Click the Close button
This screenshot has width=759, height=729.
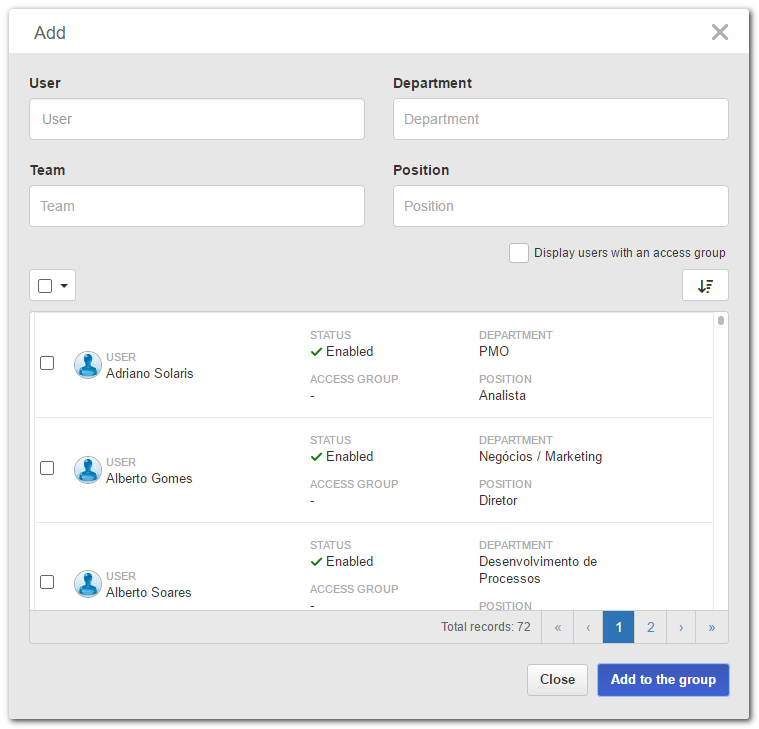(x=557, y=680)
